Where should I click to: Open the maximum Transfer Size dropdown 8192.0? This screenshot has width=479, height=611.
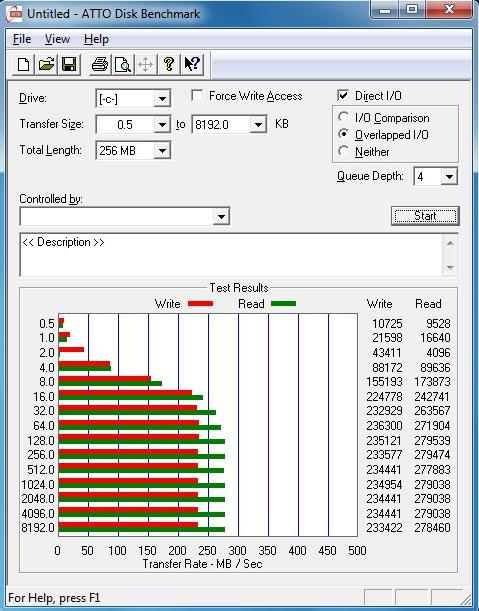click(x=258, y=125)
